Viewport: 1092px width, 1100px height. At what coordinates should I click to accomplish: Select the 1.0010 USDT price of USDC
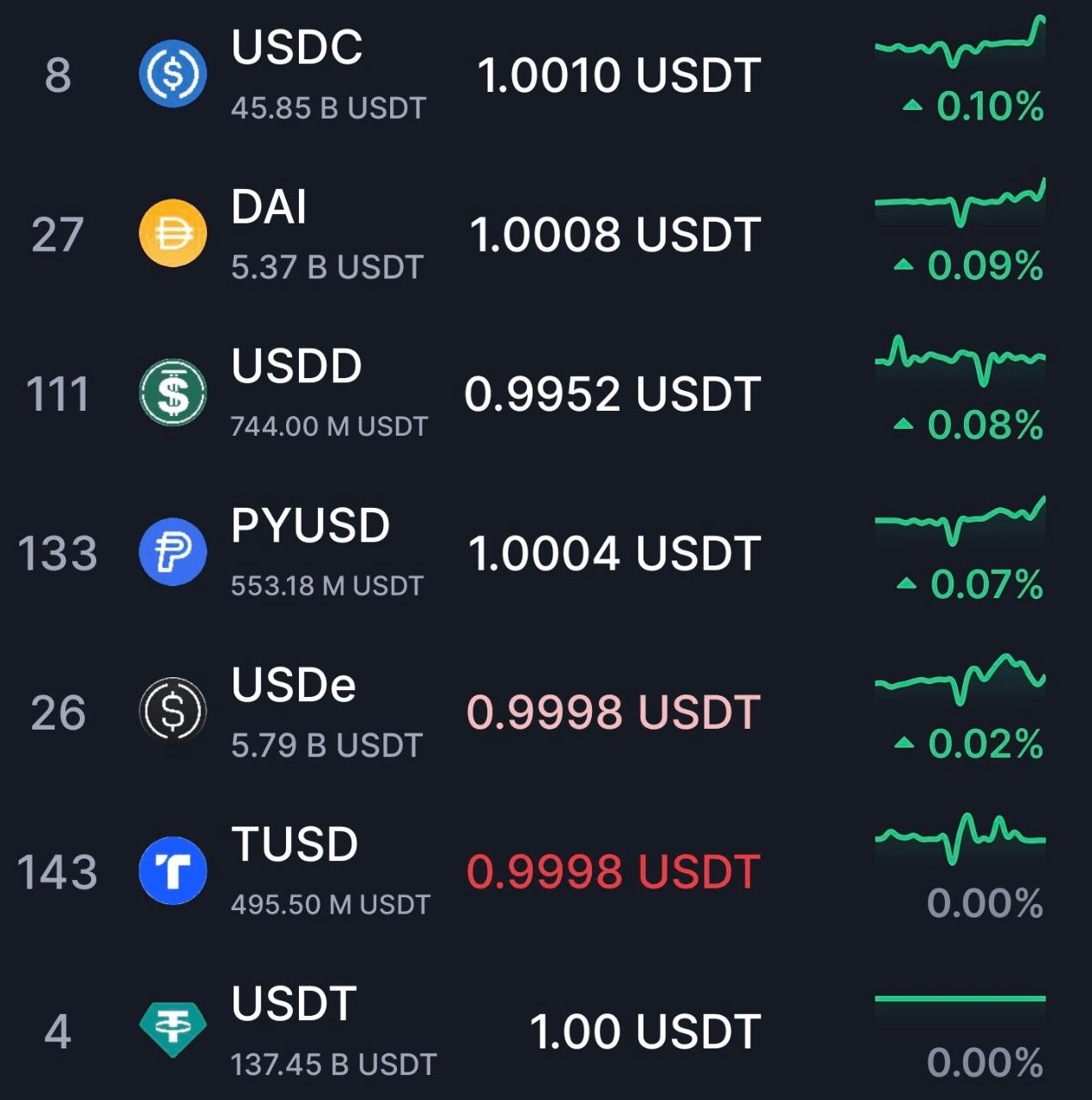[619, 75]
